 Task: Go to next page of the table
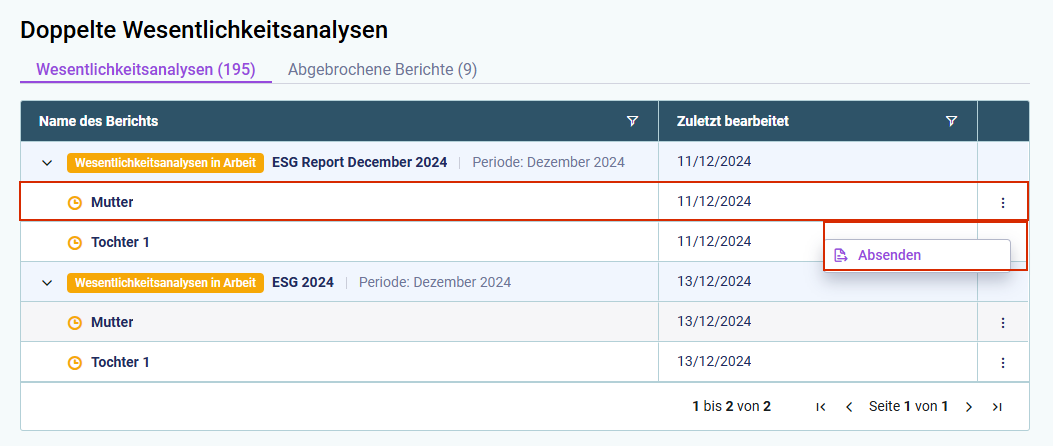click(968, 406)
